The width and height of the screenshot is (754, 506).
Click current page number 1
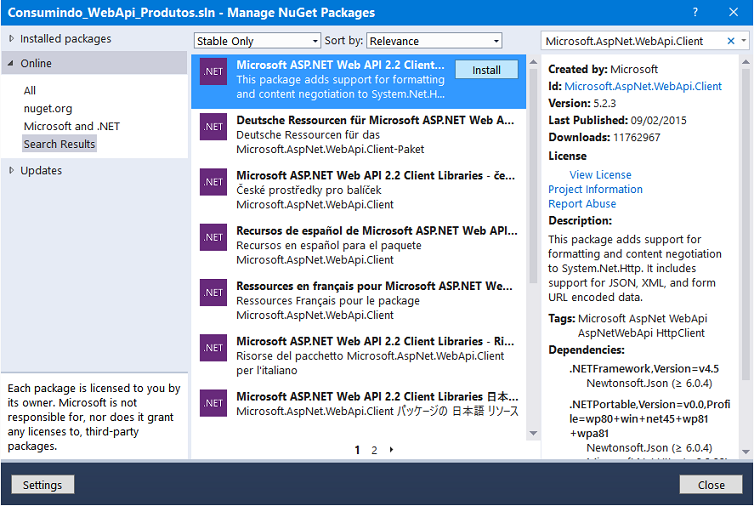[357, 450]
